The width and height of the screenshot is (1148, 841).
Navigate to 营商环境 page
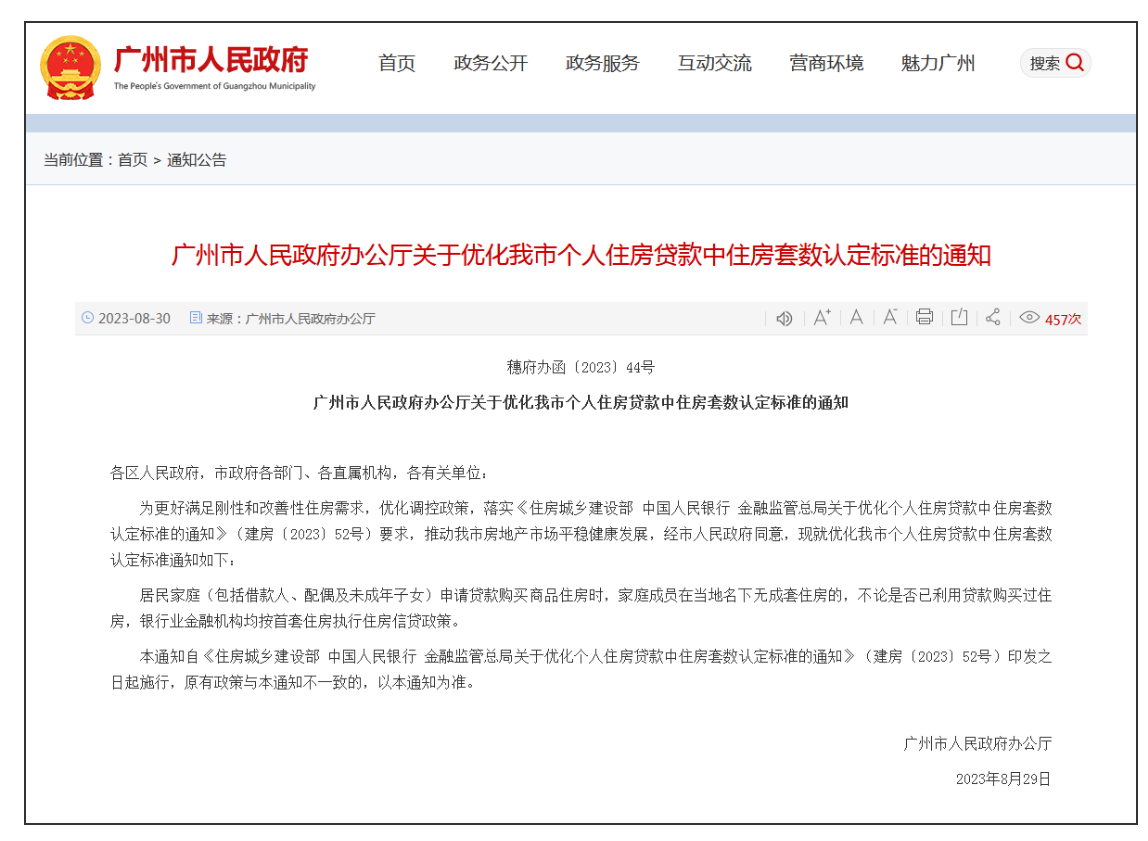coord(826,63)
